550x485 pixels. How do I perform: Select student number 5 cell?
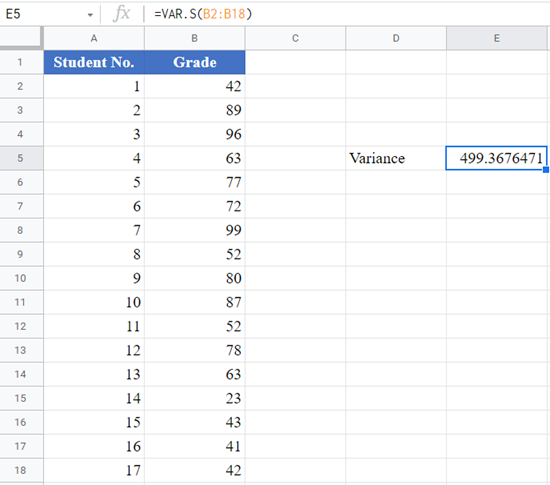[94, 182]
